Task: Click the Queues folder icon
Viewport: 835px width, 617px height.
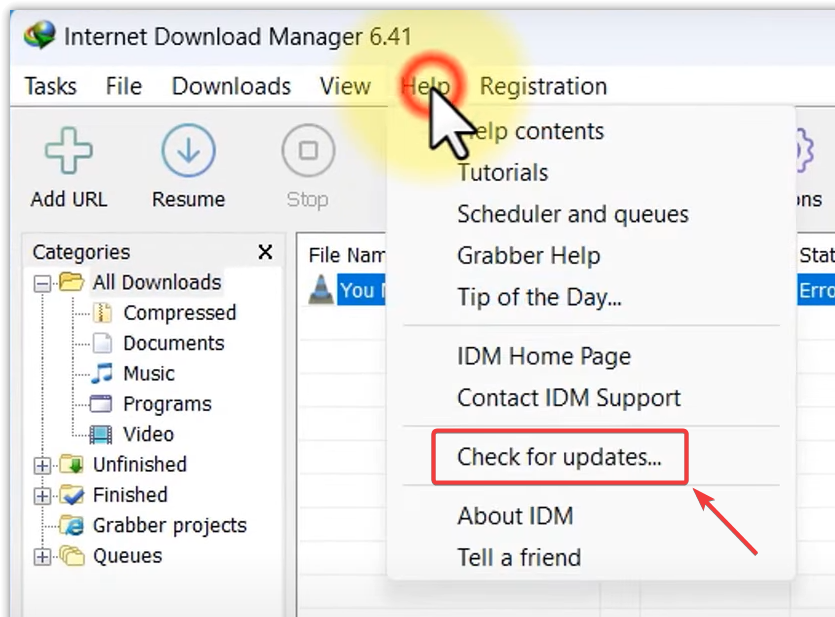Action: pyautogui.click(x=72, y=556)
